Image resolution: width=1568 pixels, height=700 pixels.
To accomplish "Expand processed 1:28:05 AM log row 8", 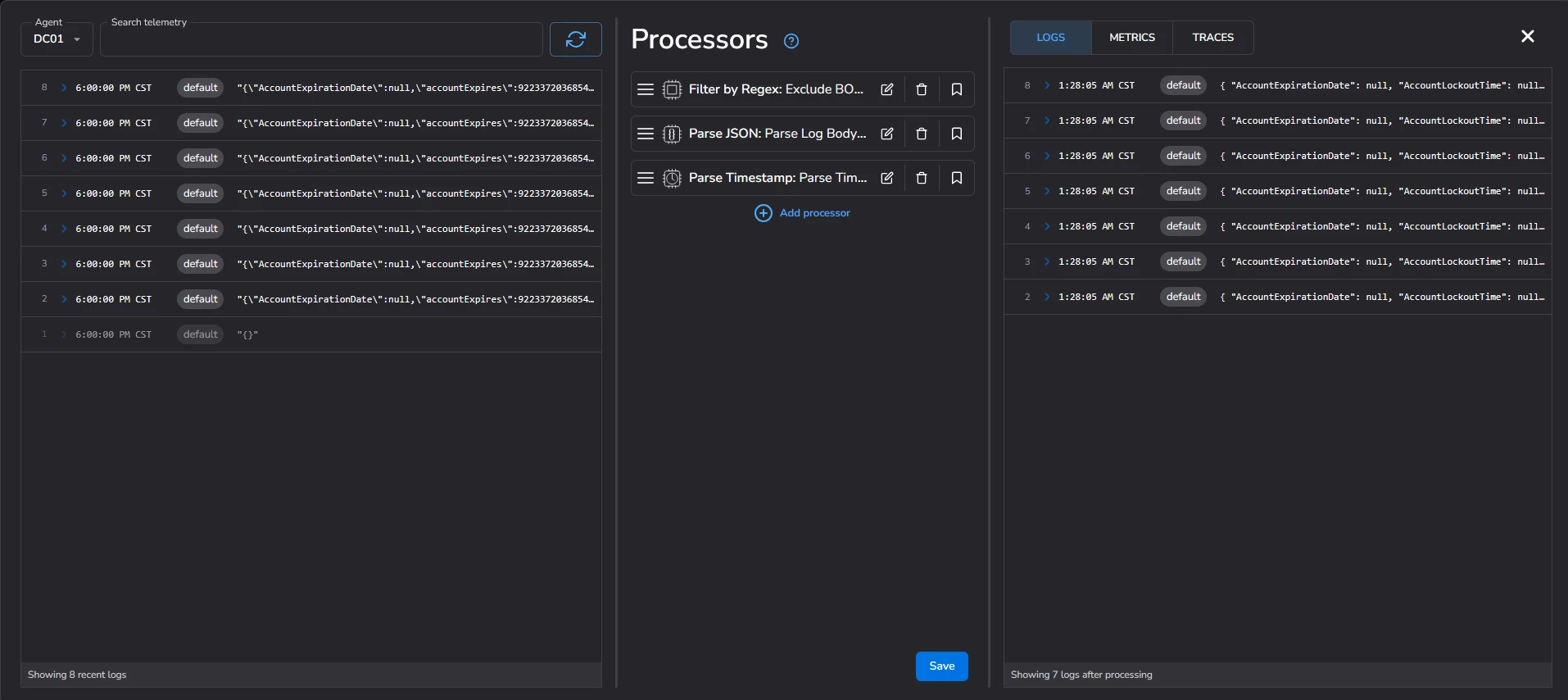I will (x=1046, y=85).
